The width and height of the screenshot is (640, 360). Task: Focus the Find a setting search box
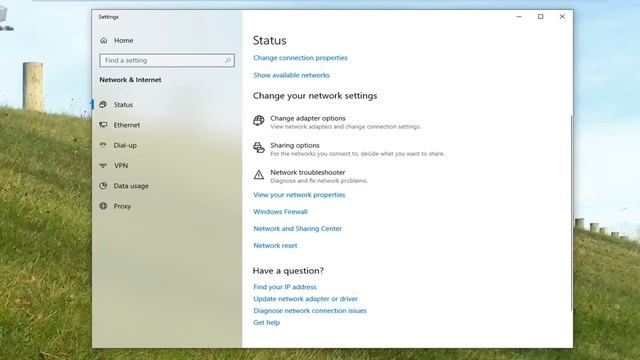click(167, 60)
